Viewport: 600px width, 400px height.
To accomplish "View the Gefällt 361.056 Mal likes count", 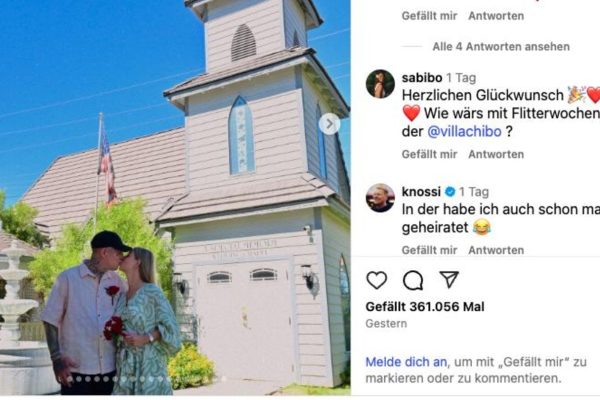I will pyautogui.click(x=425, y=307).
